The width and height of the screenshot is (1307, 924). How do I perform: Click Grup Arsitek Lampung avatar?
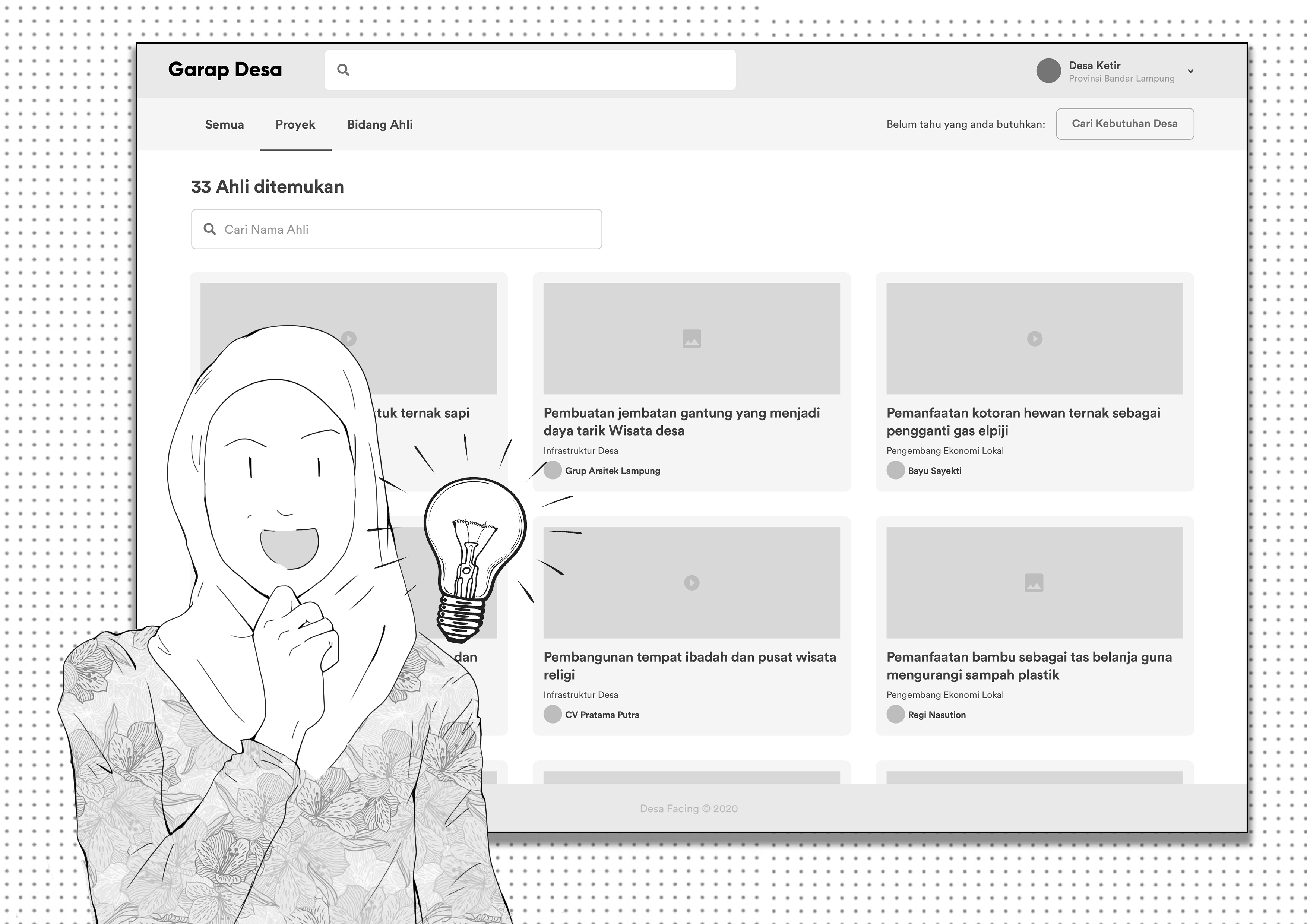click(x=552, y=470)
